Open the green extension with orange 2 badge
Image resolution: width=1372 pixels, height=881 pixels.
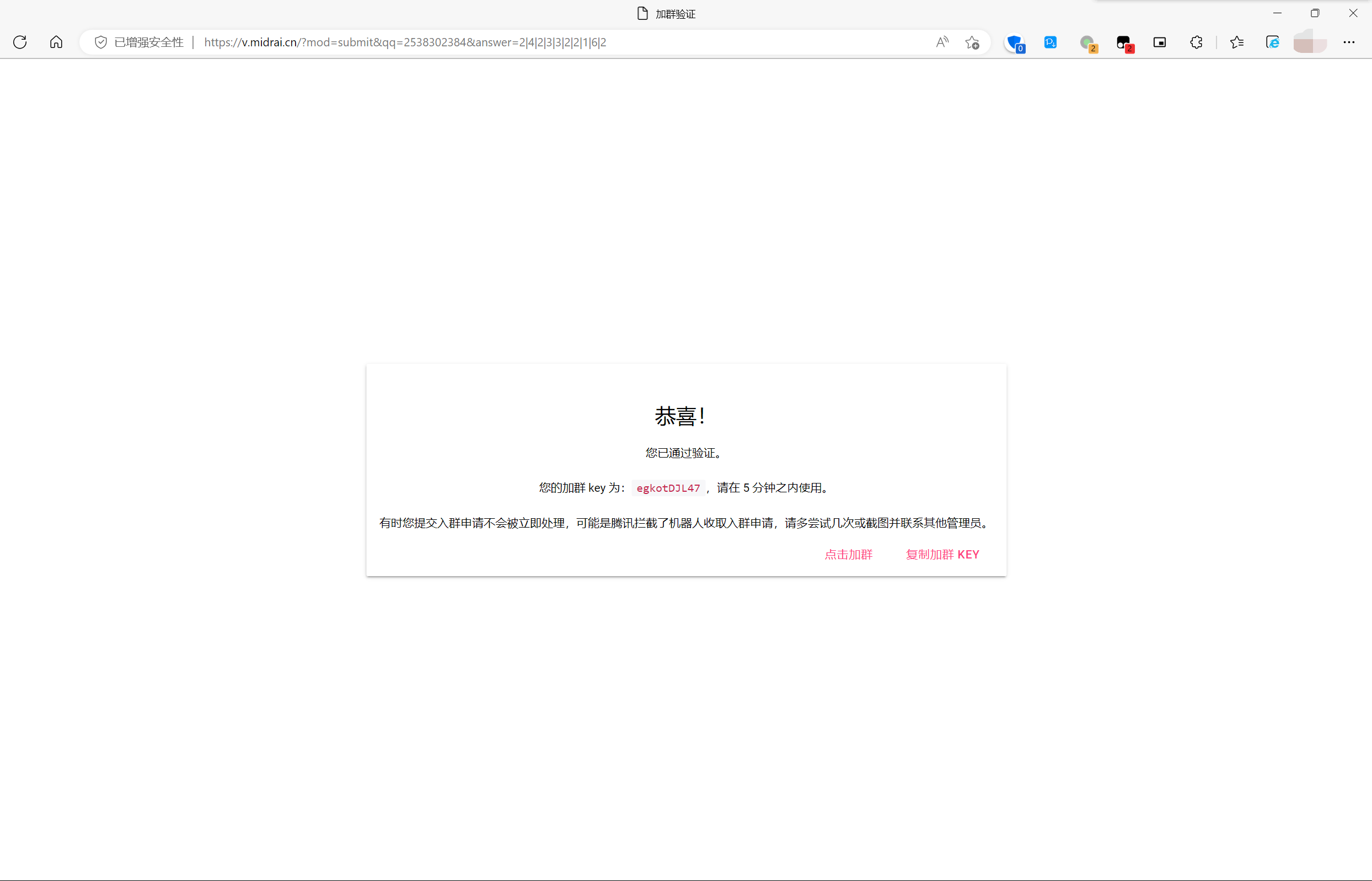coord(1088,44)
